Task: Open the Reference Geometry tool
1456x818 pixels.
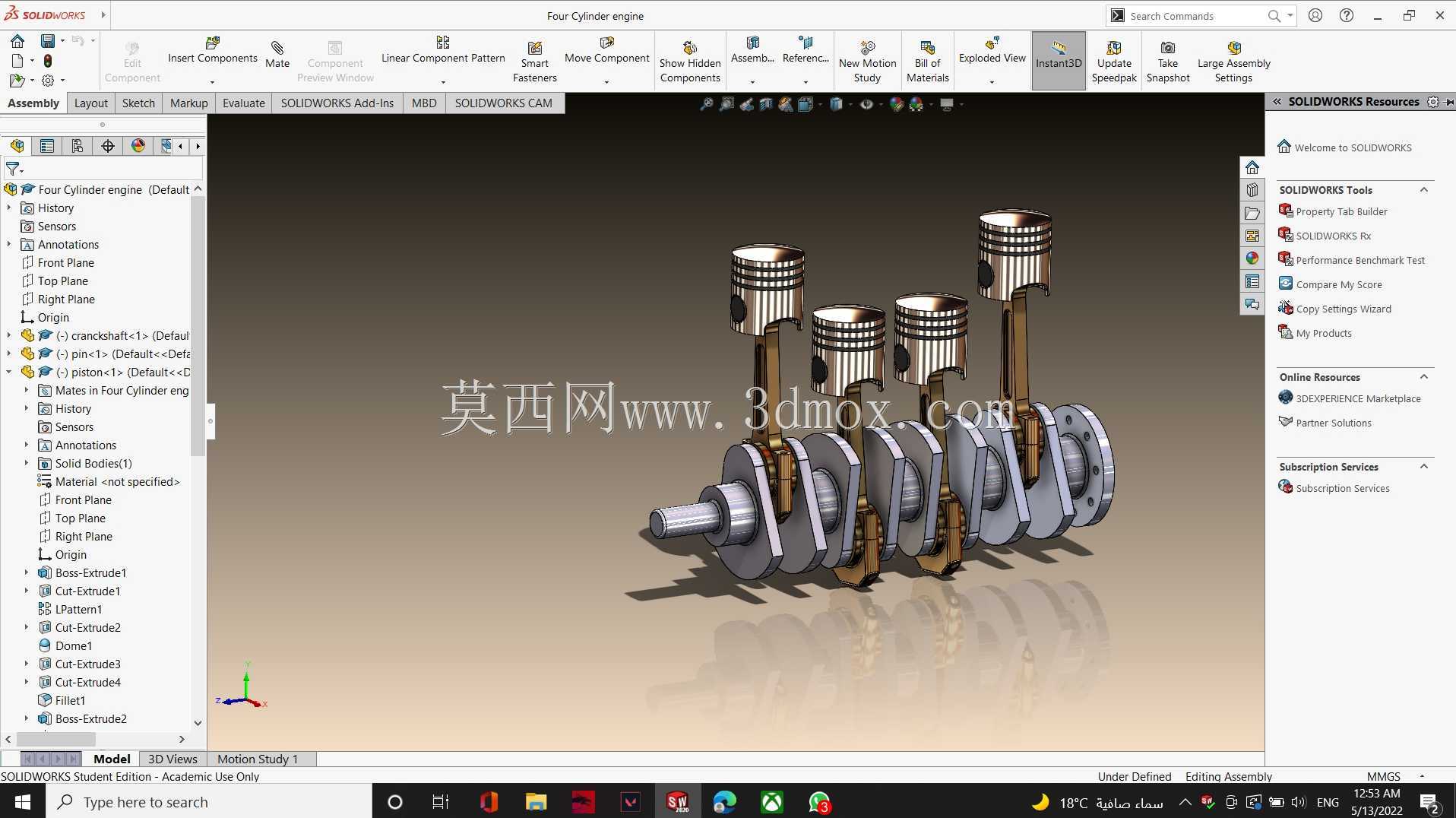Action: point(806,49)
